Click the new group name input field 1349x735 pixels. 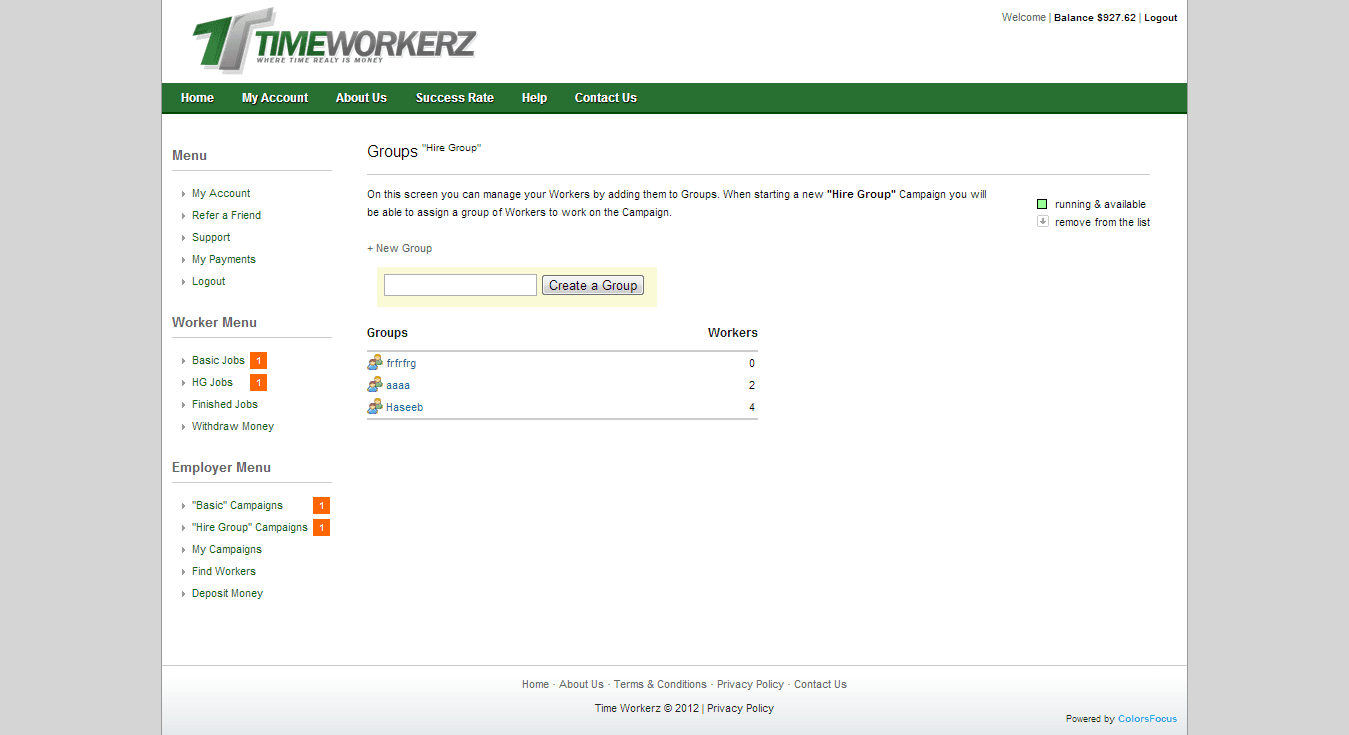tap(460, 285)
